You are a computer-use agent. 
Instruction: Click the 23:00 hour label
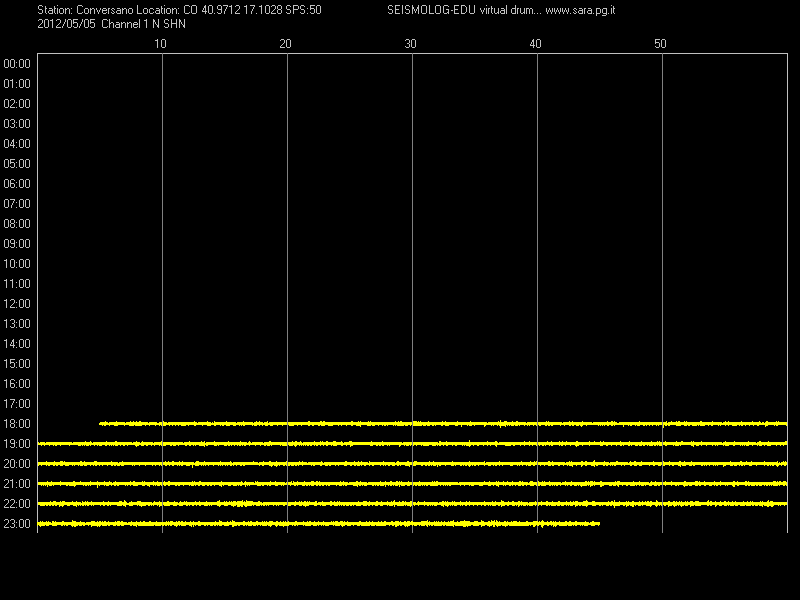pyautogui.click(x=17, y=524)
